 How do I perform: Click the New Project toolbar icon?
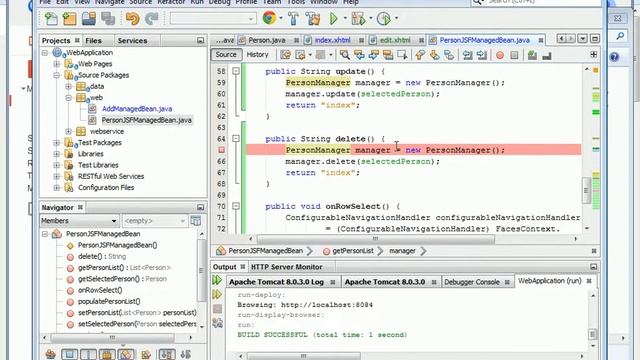click(69, 18)
